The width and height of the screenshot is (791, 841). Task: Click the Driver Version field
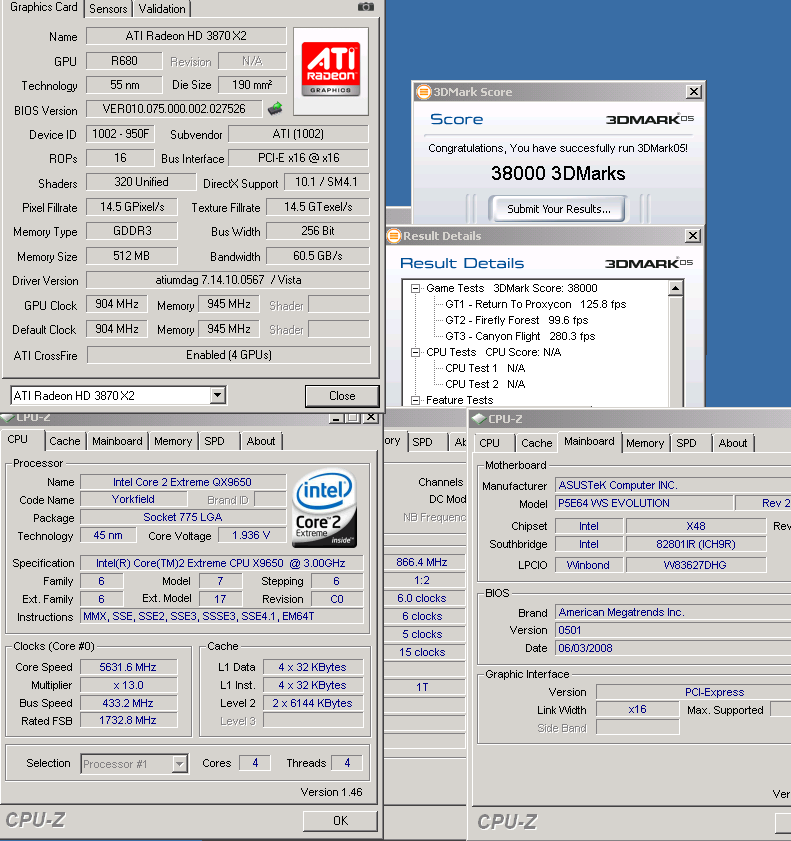click(x=228, y=280)
